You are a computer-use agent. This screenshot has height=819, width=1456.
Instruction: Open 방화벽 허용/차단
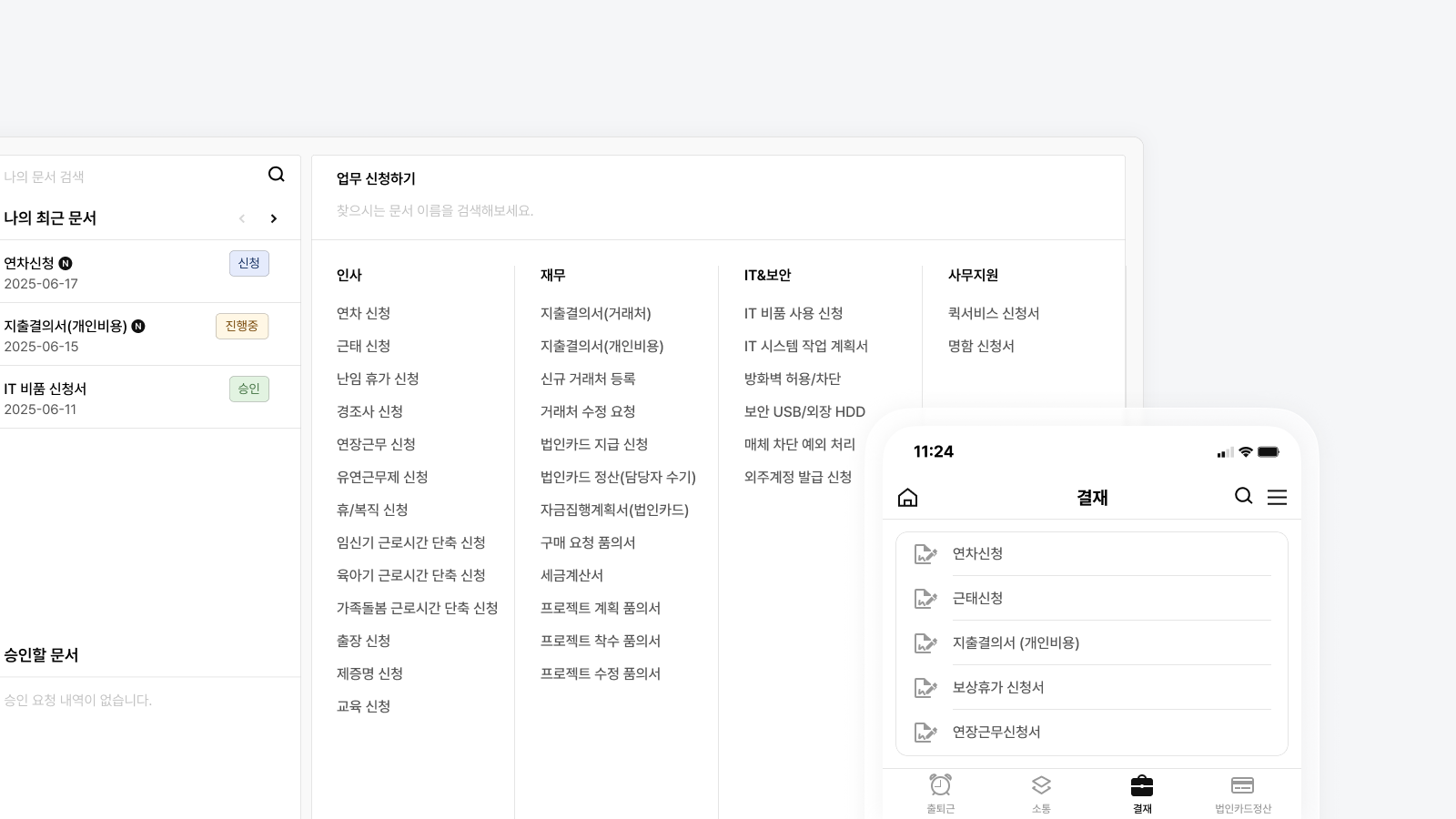(x=793, y=379)
